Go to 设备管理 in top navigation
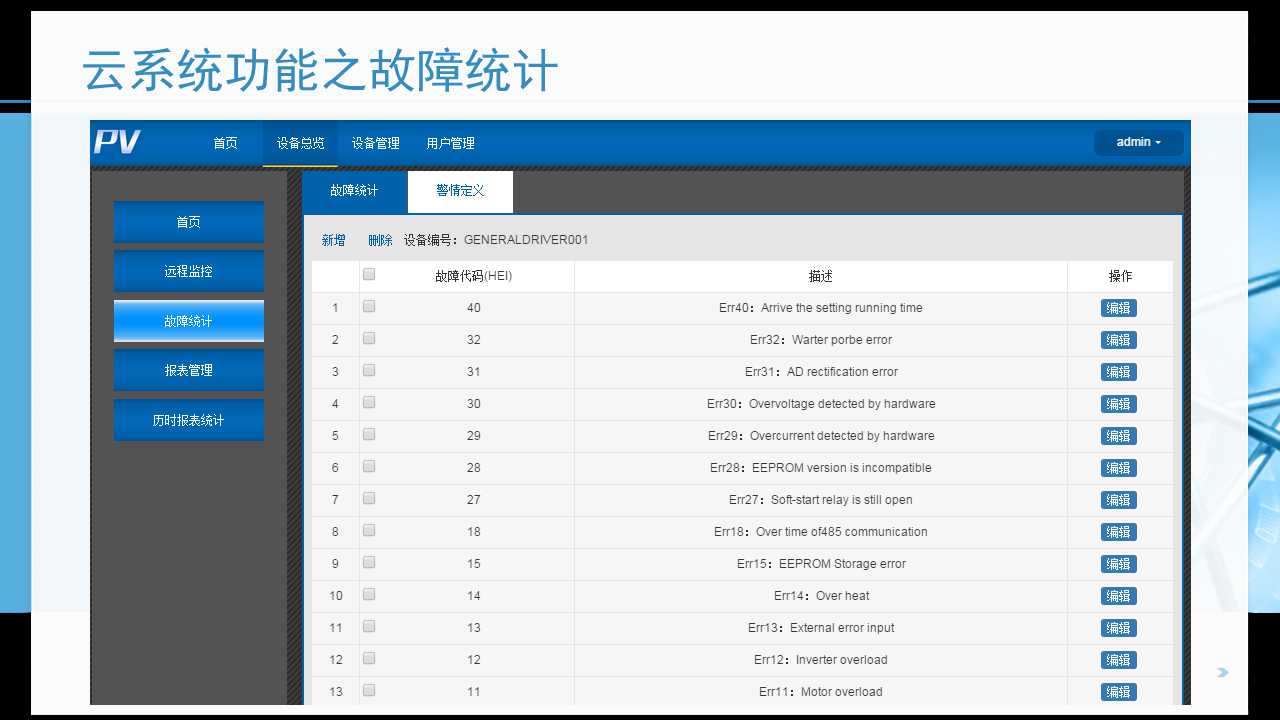 coord(375,144)
